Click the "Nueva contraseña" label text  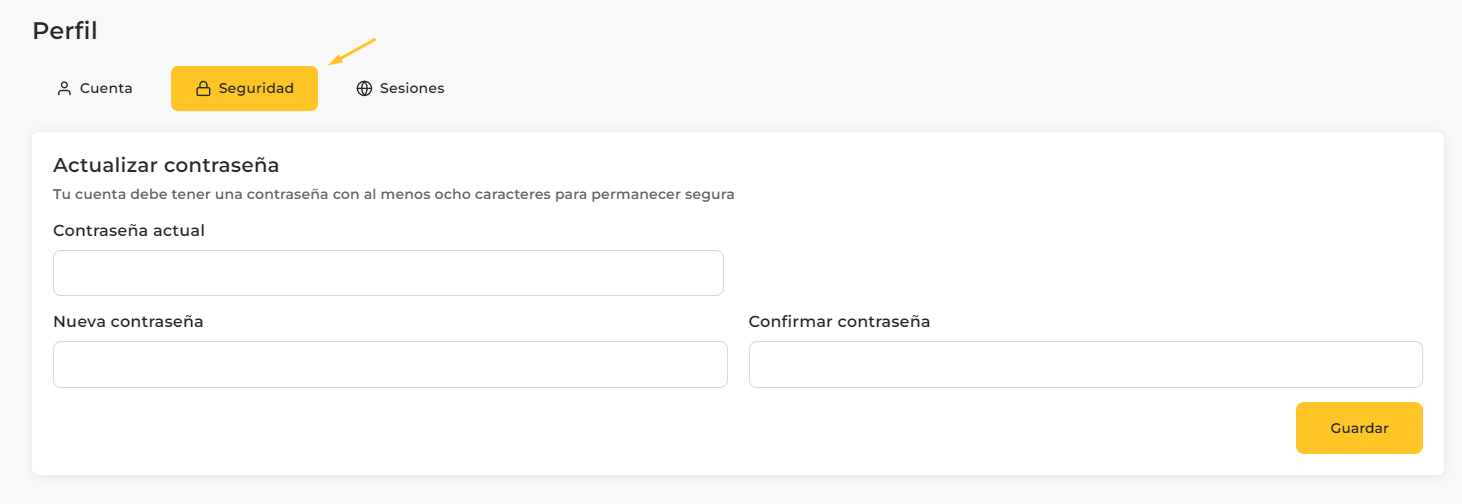[128, 322]
